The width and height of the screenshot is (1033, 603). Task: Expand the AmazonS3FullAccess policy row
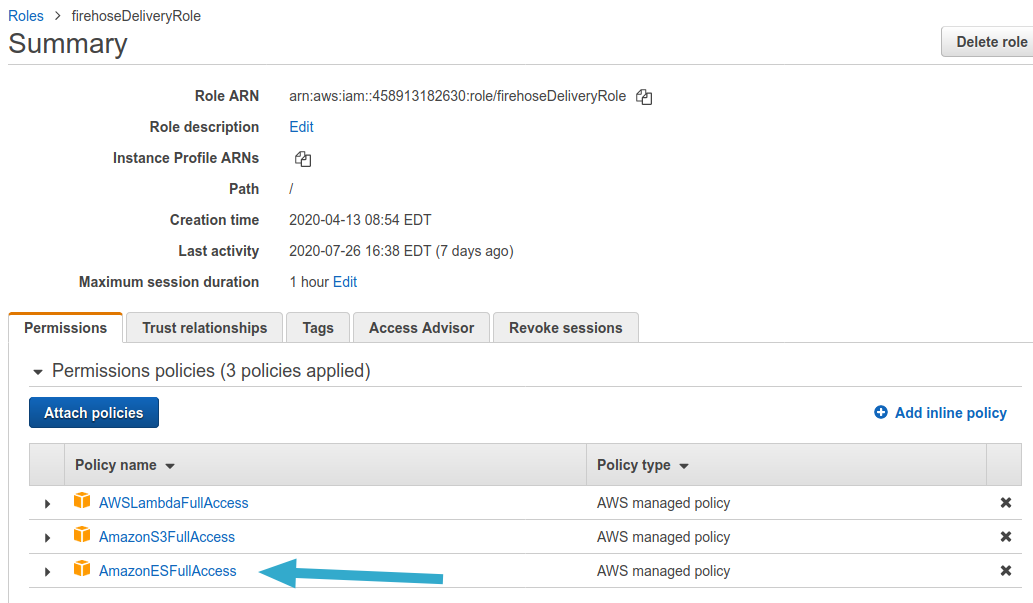(x=47, y=538)
